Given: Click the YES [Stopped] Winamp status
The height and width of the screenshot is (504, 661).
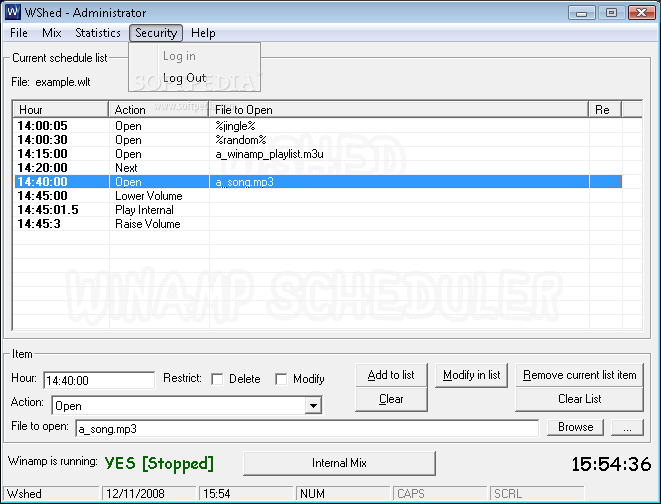Looking at the screenshot, I should click(159, 464).
